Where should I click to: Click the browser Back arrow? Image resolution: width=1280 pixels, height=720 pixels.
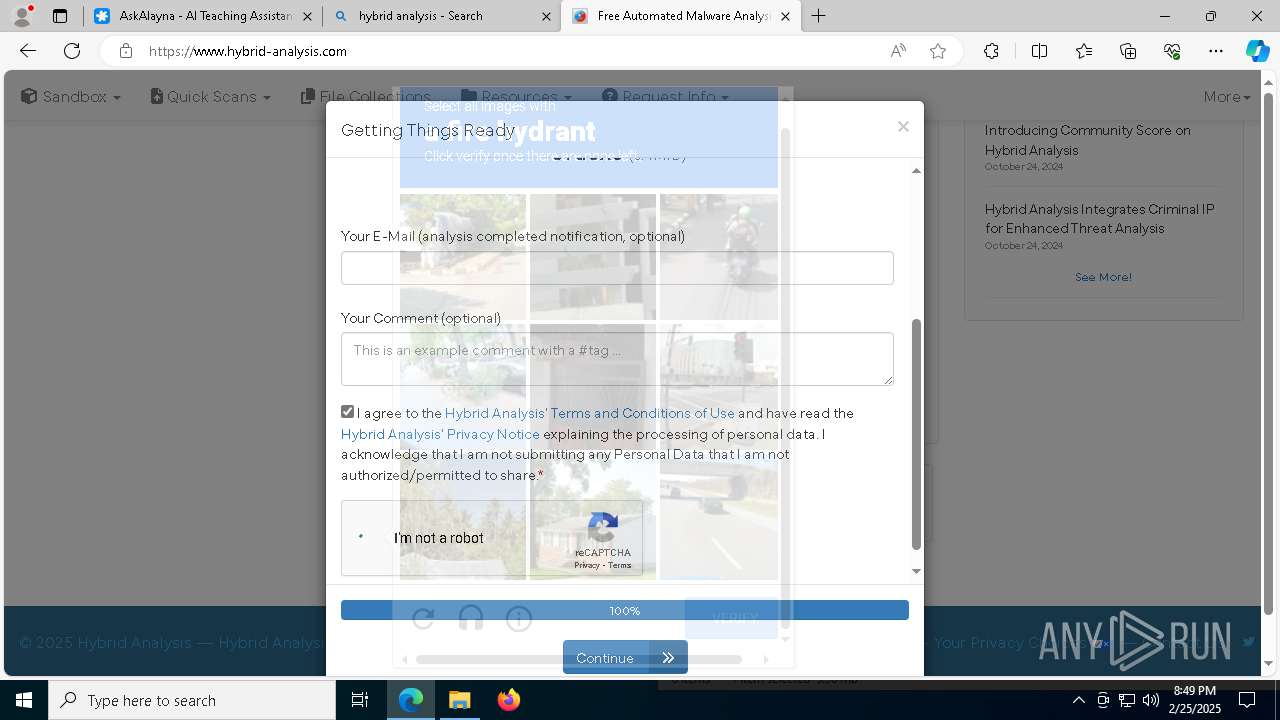(28, 51)
